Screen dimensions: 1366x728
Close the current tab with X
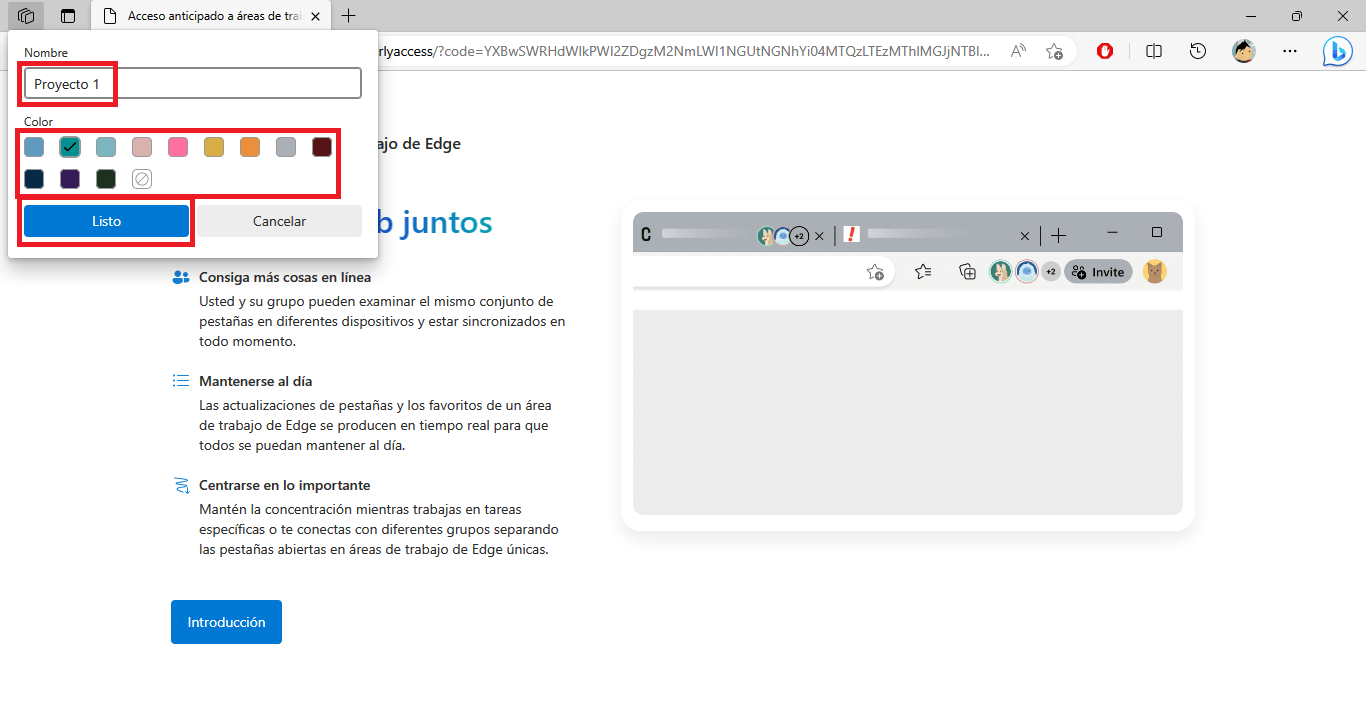pyautogui.click(x=316, y=16)
